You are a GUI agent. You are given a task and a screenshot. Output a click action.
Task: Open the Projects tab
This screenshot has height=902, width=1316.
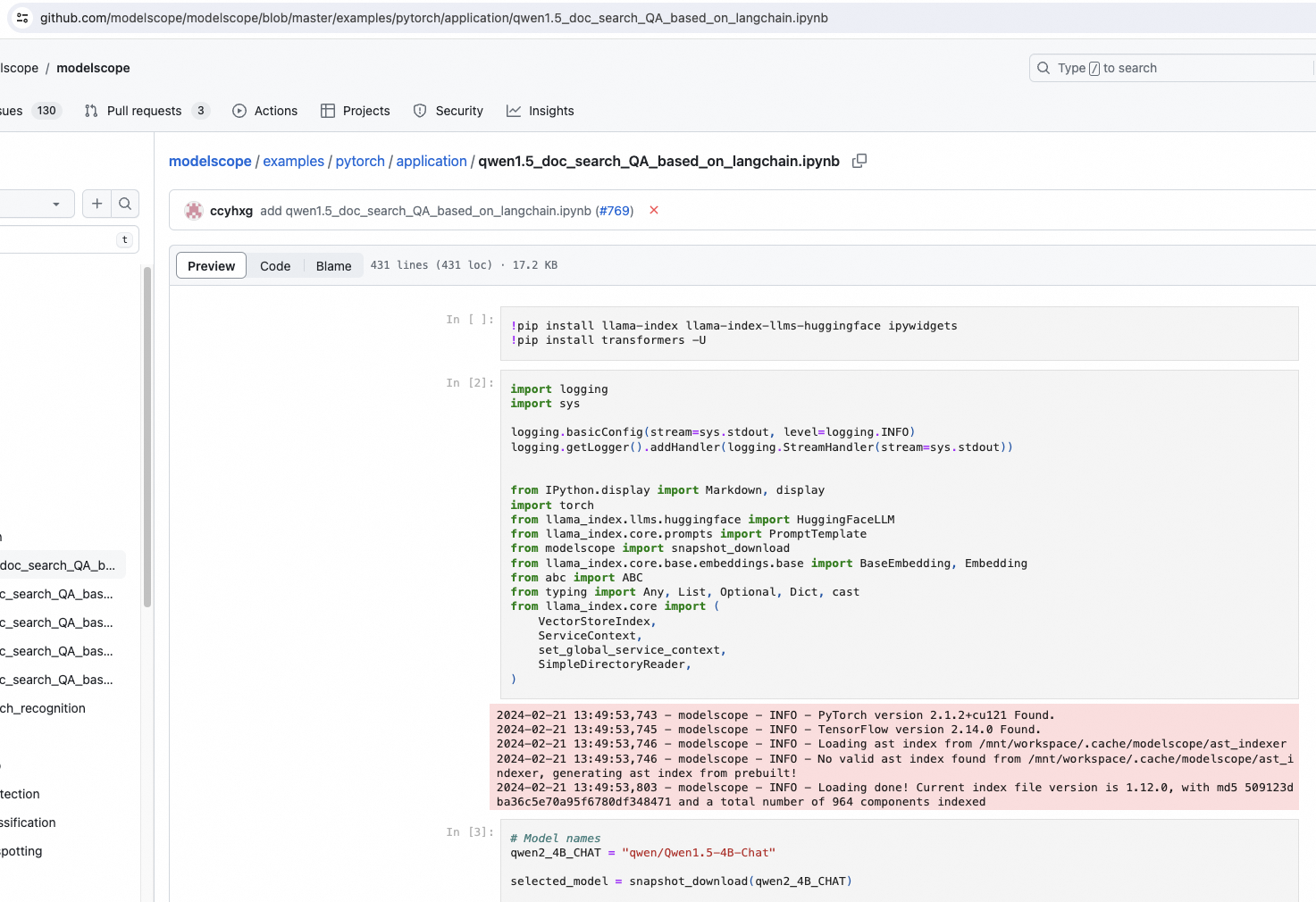pyautogui.click(x=356, y=111)
